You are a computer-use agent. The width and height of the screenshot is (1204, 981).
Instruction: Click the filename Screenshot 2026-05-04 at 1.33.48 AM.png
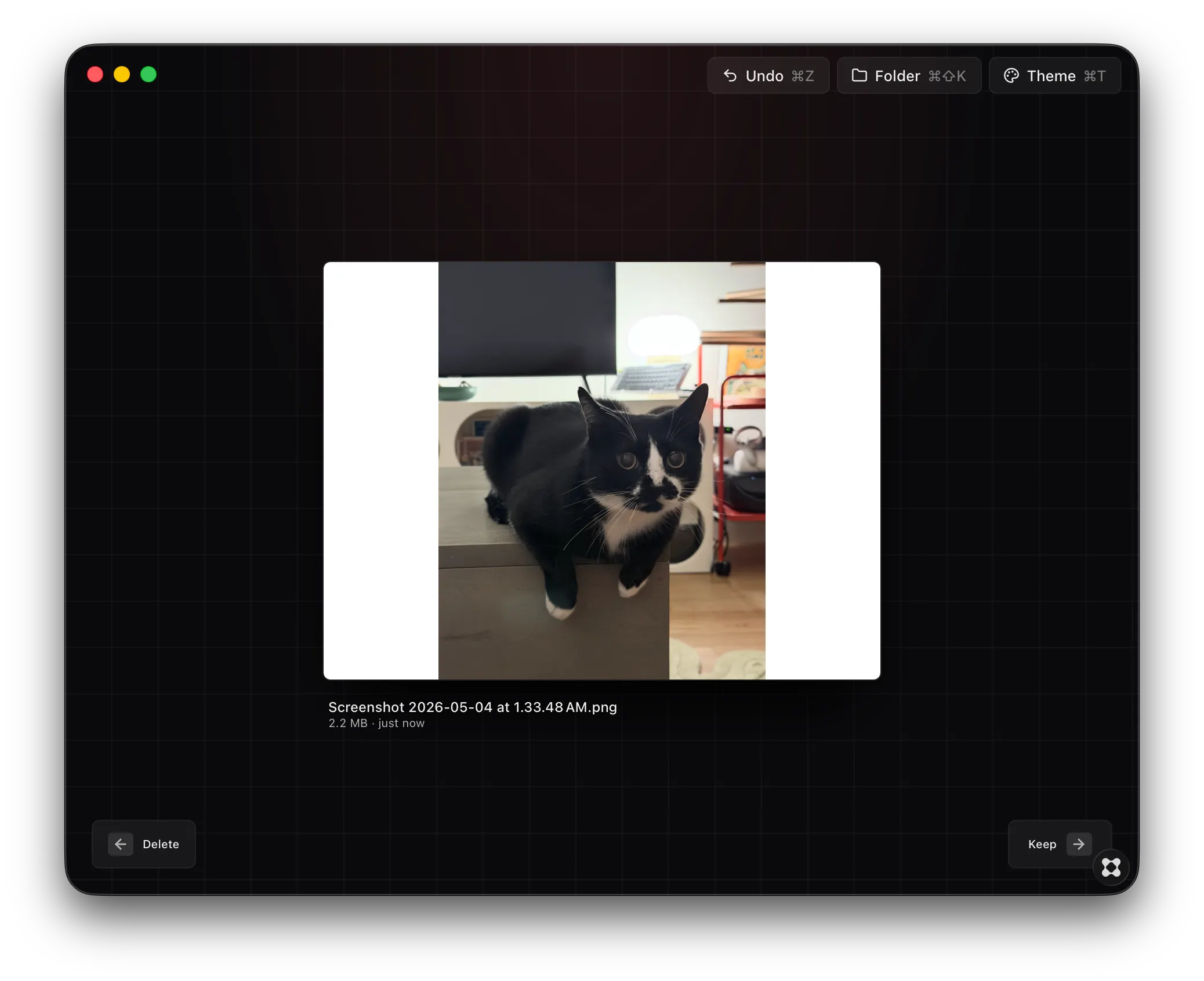click(473, 707)
